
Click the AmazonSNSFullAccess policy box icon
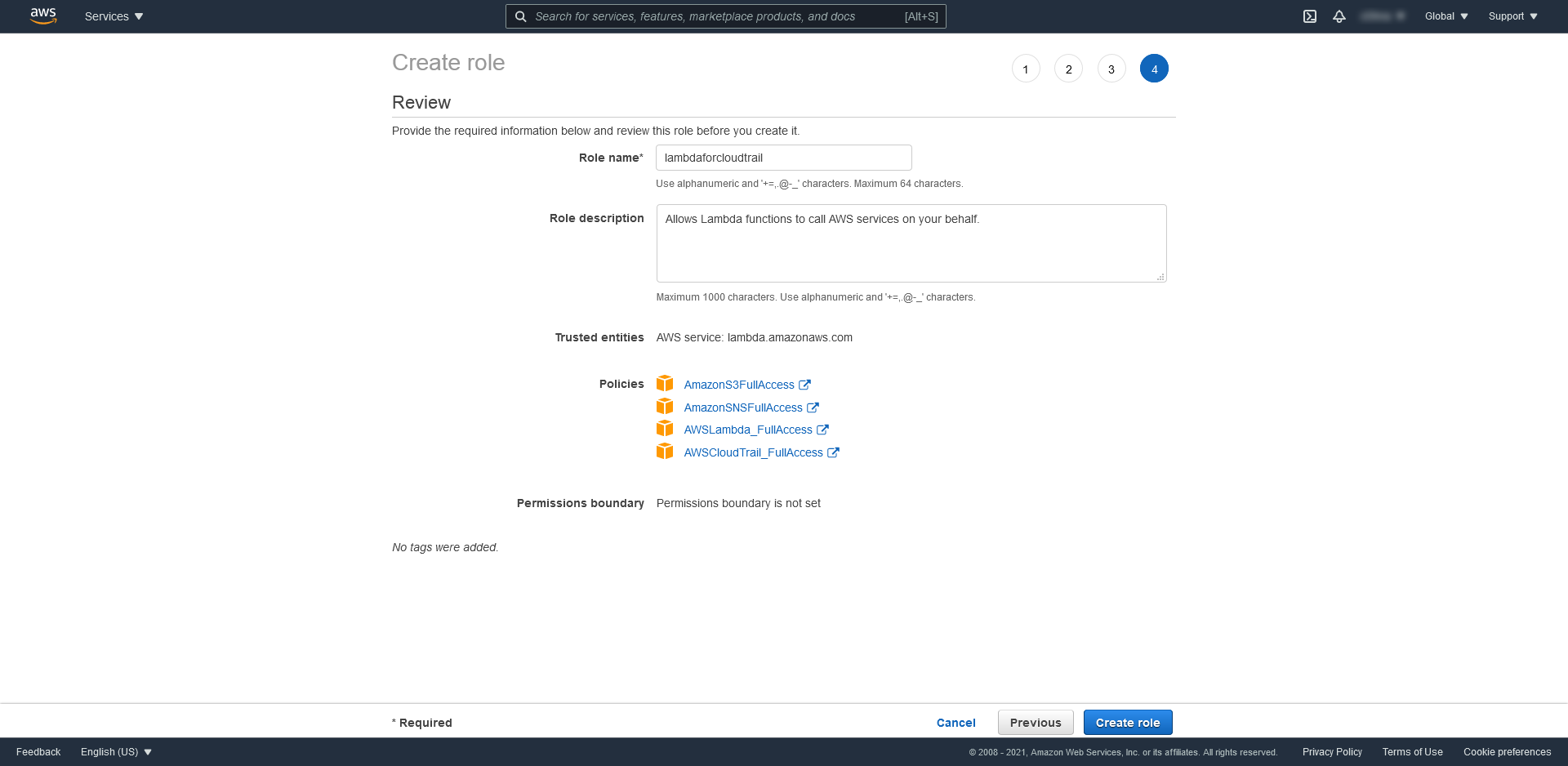pyautogui.click(x=665, y=407)
